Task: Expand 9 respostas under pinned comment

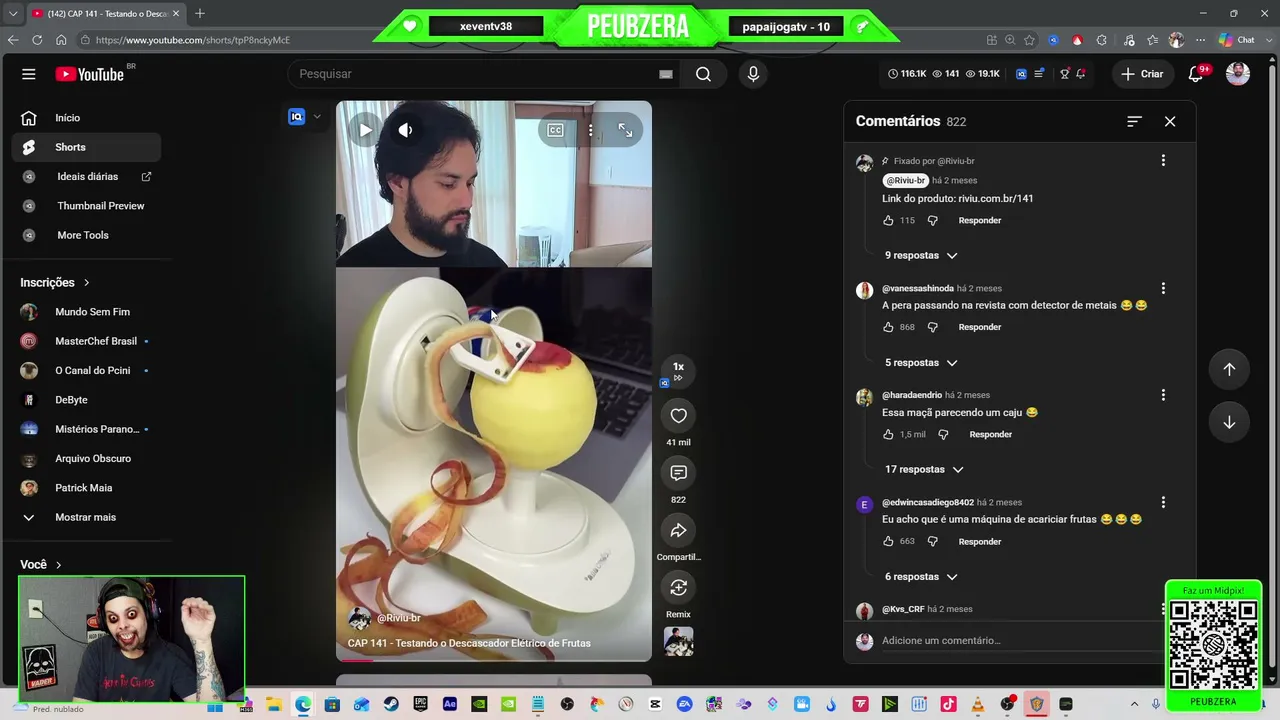Action: 921,255
